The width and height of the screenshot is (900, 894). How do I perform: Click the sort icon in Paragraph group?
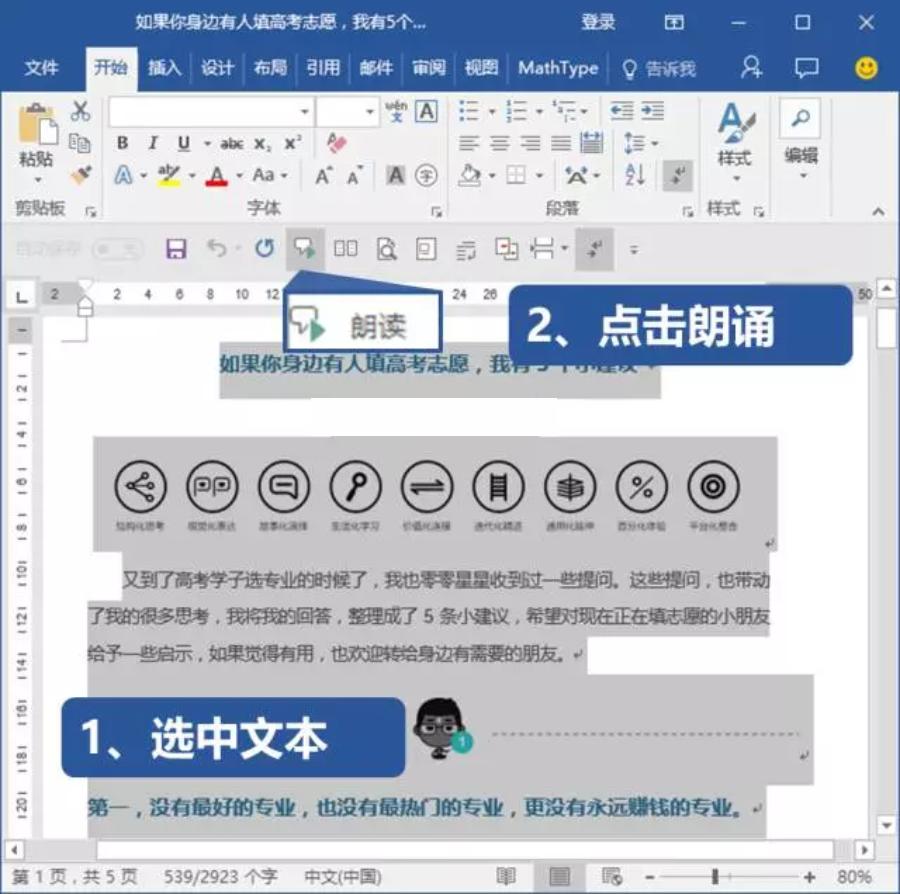click(632, 175)
